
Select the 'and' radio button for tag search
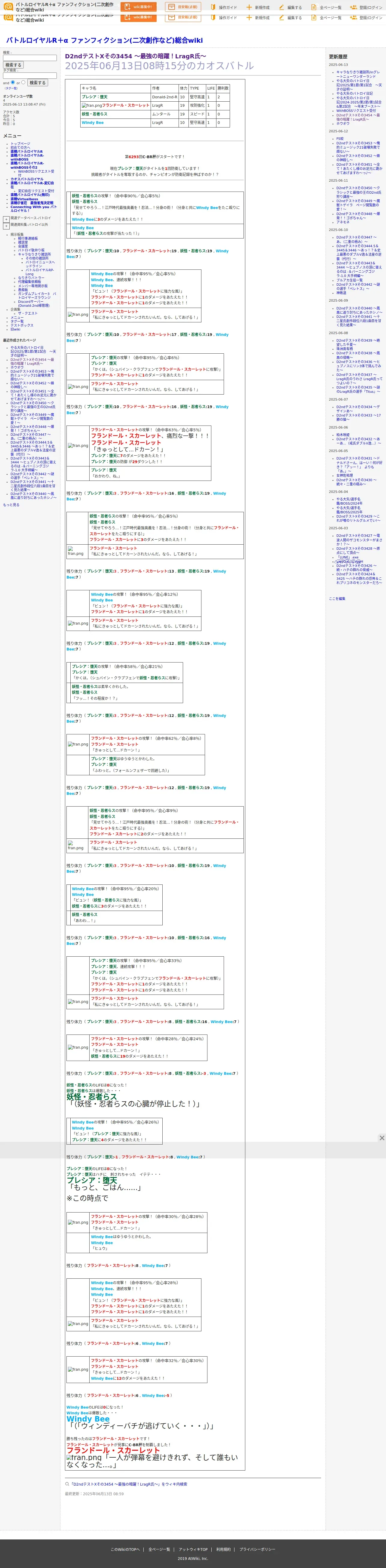point(13,82)
